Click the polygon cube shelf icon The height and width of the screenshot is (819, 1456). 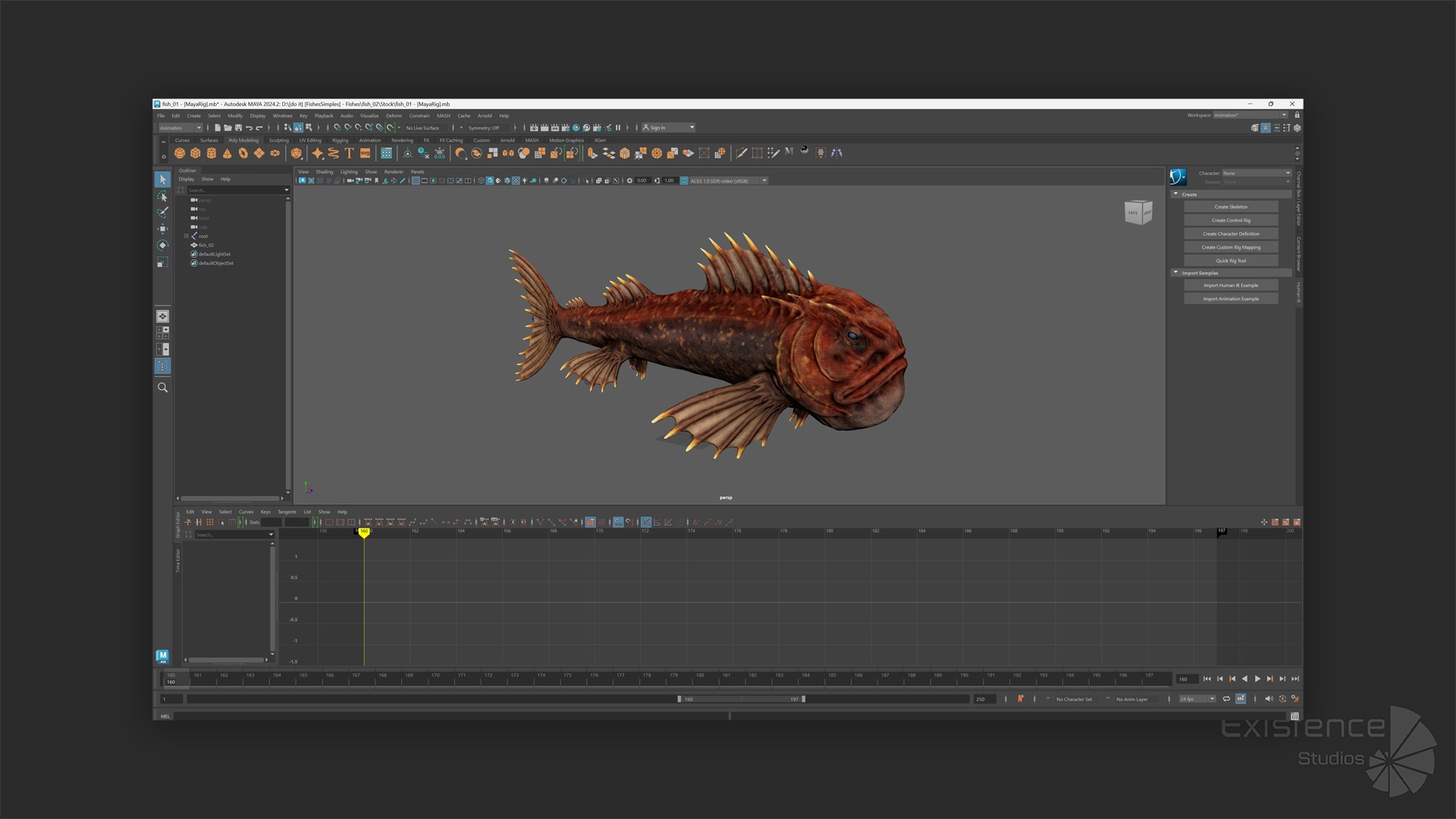point(196,153)
